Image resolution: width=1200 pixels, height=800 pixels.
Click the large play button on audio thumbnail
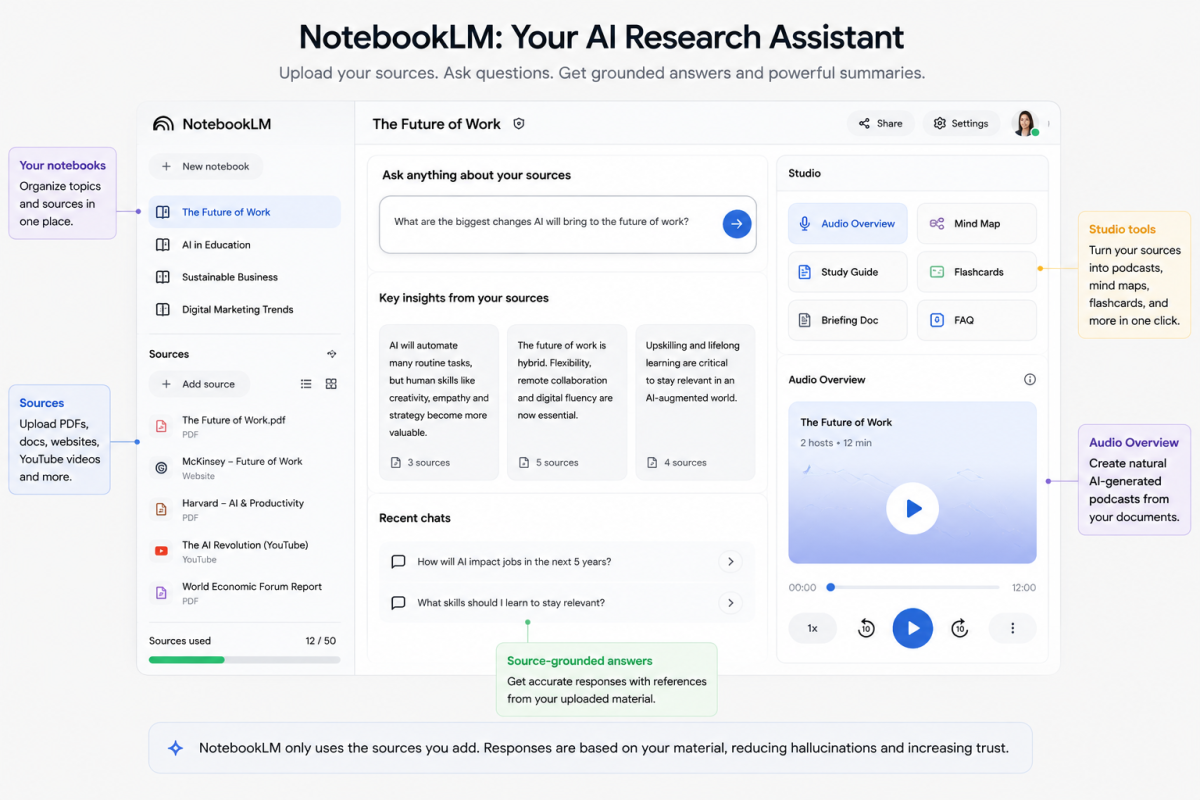[912, 509]
